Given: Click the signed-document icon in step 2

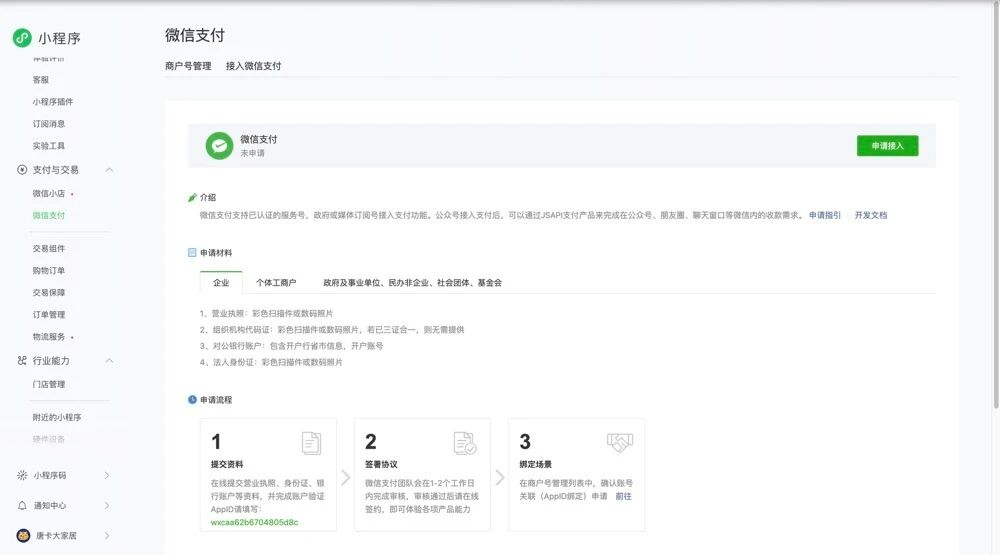Looking at the screenshot, I should click(465, 443).
